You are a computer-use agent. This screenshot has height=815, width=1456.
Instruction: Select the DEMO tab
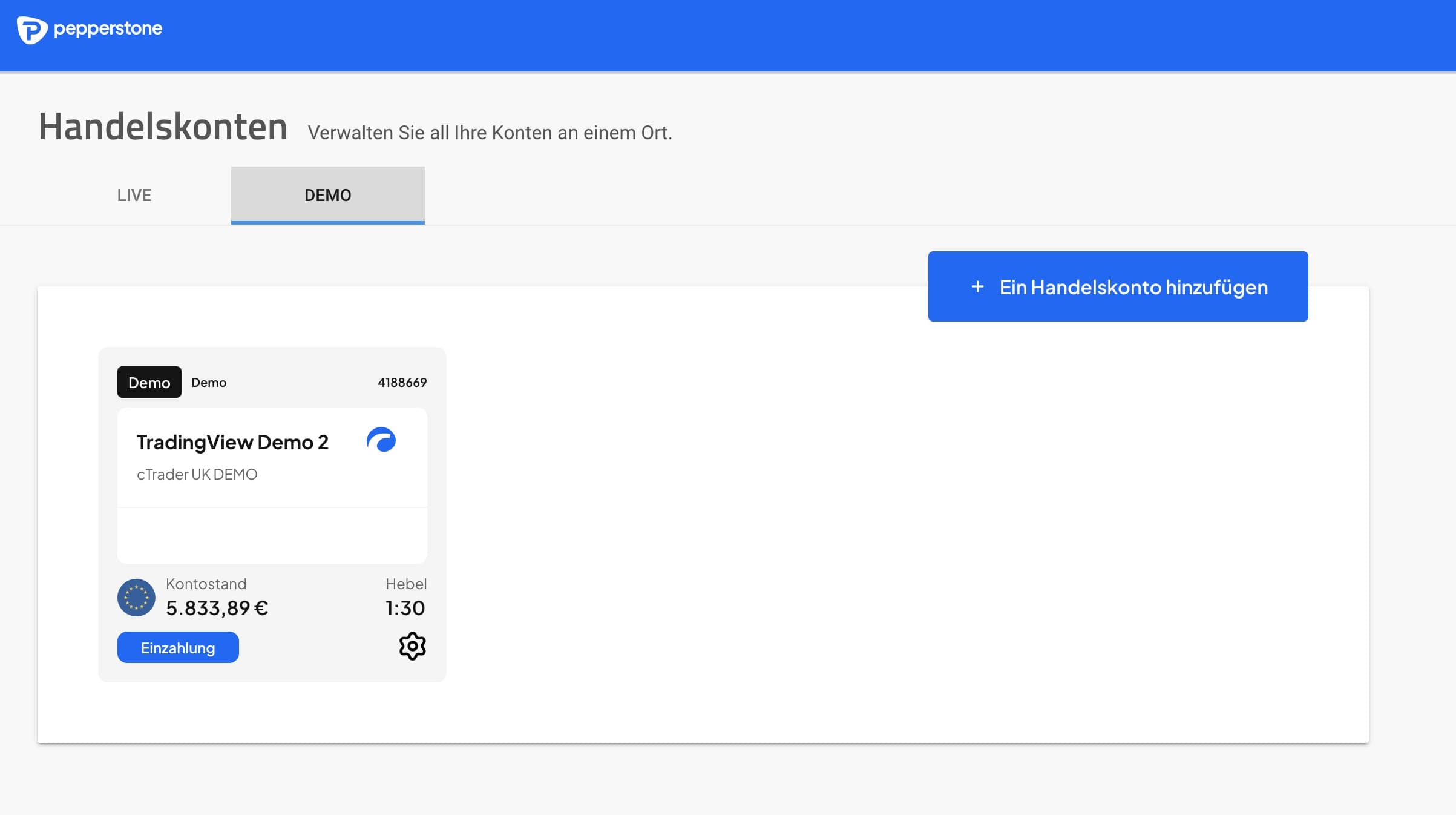click(328, 195)
